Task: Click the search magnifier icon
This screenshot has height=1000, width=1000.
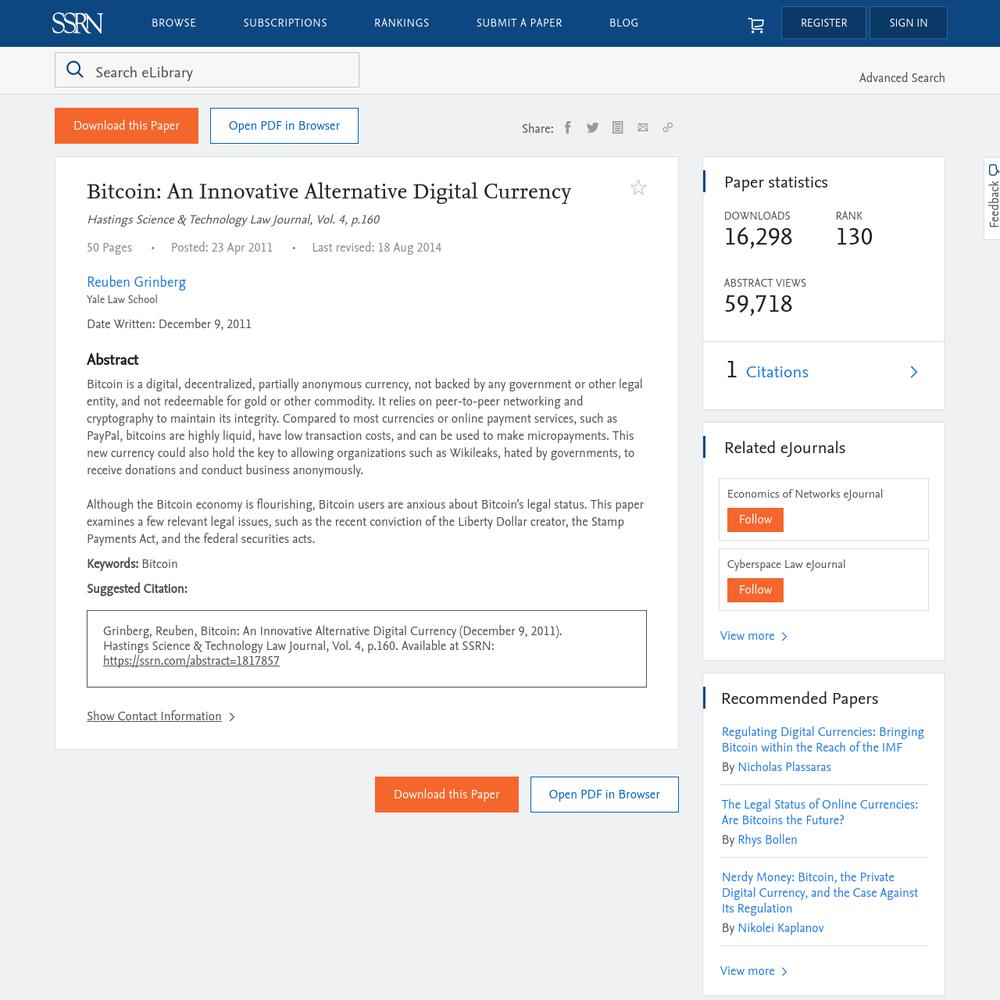Action: 75,70
